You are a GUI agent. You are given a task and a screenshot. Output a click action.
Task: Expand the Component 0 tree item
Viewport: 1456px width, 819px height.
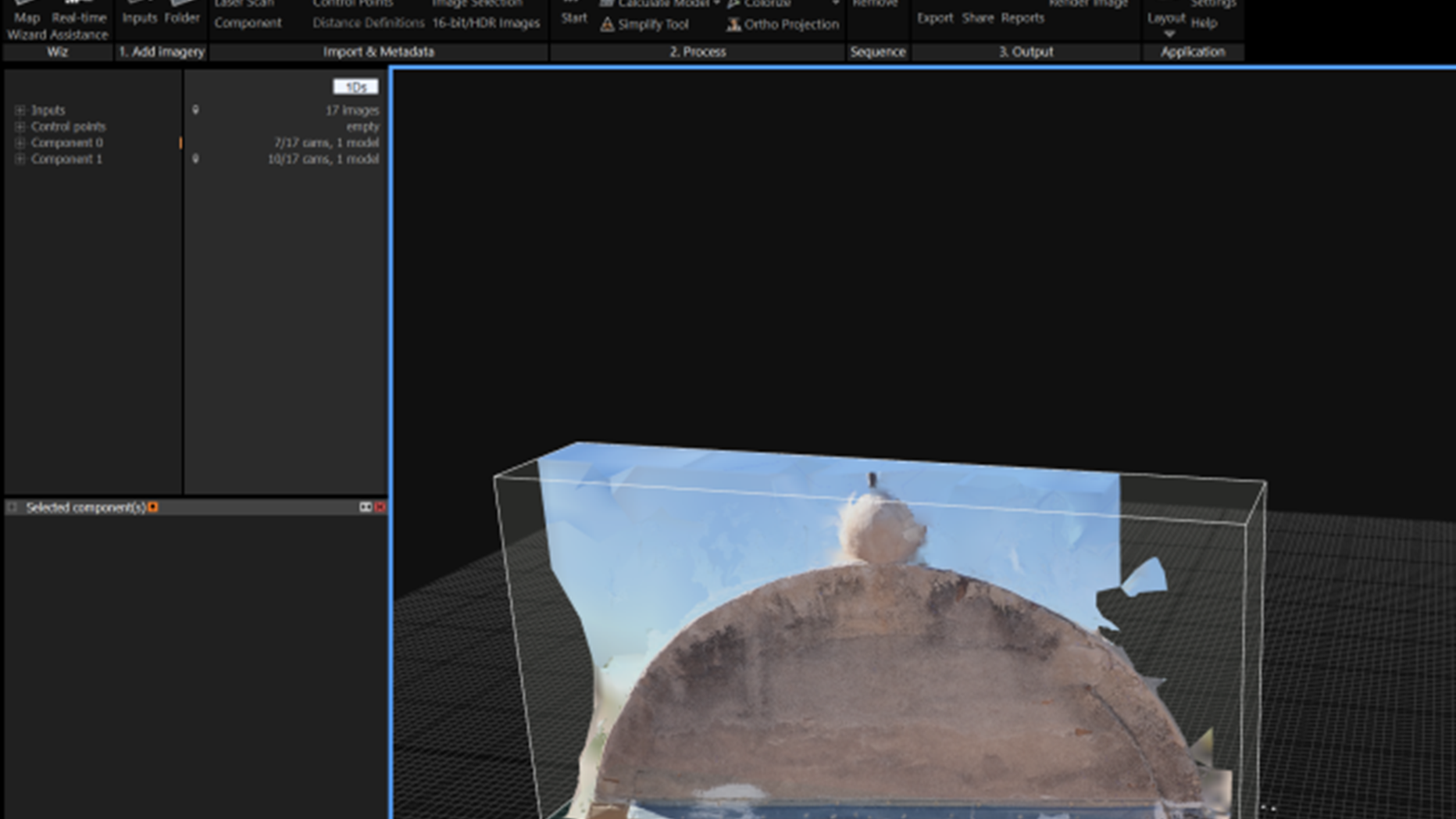tap(20, 142)
